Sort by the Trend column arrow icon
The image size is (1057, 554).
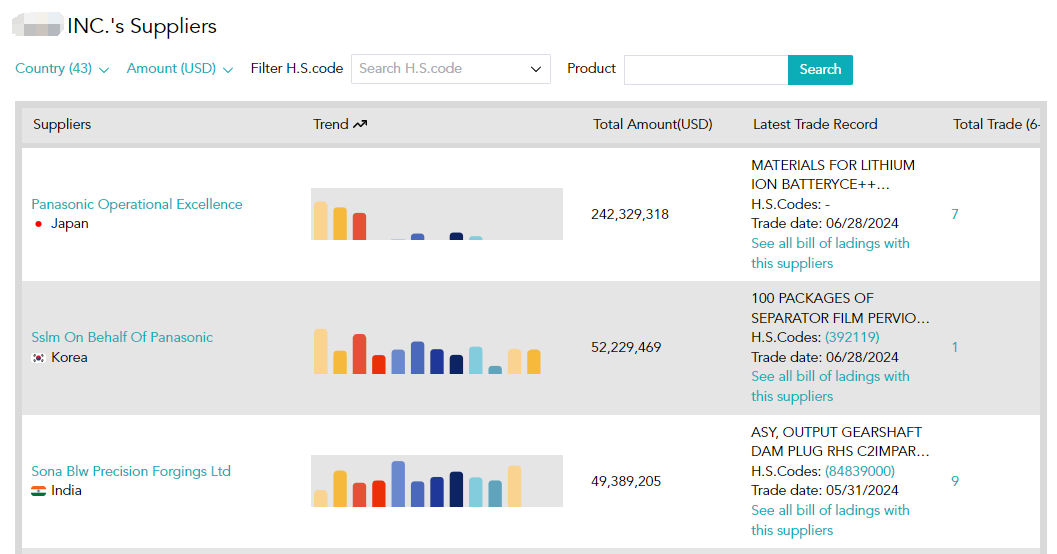[x=360, y=124]
